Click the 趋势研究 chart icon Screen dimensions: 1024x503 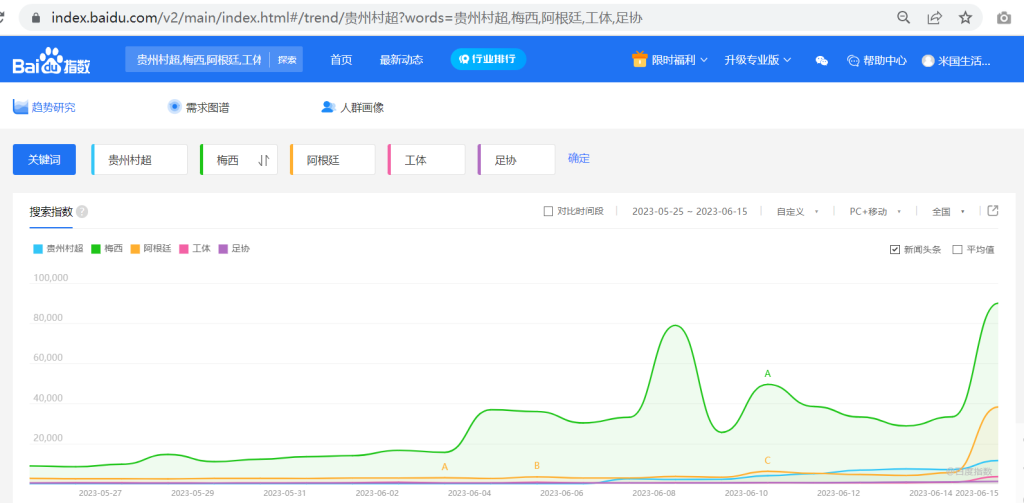click(x=20, y=106)
